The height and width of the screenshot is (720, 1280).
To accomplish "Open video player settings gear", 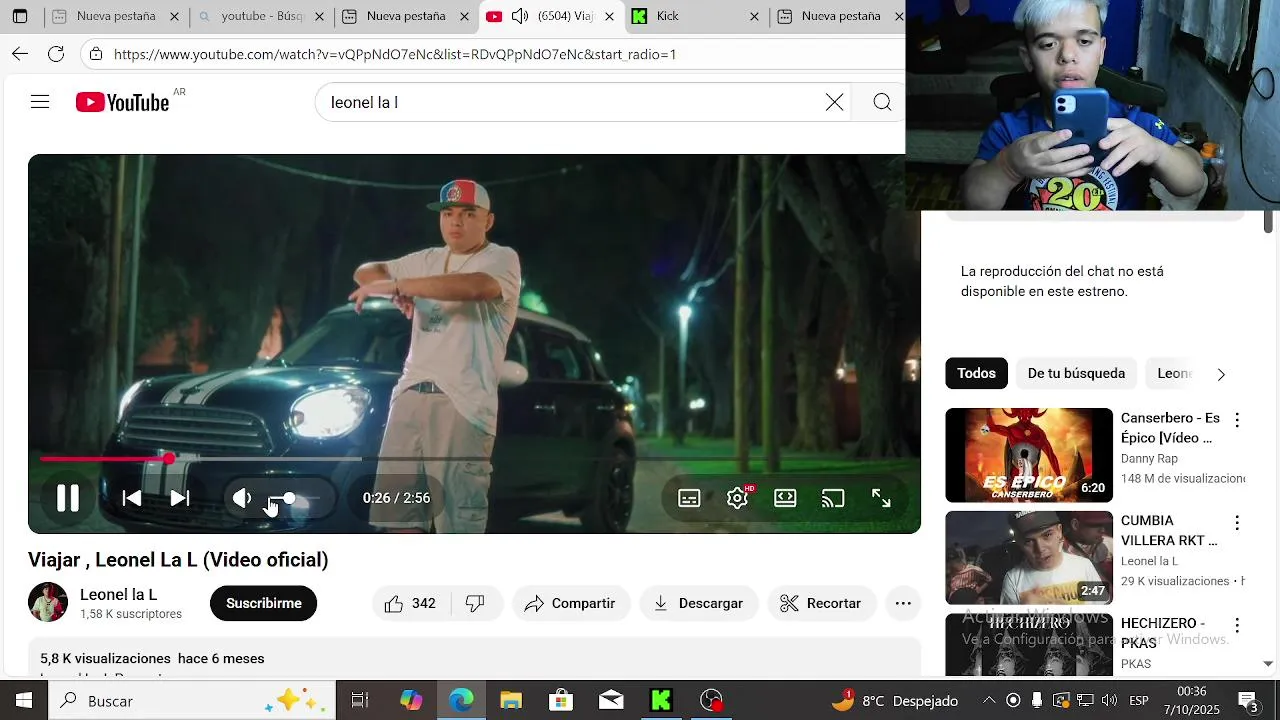I will coord(737,498).
